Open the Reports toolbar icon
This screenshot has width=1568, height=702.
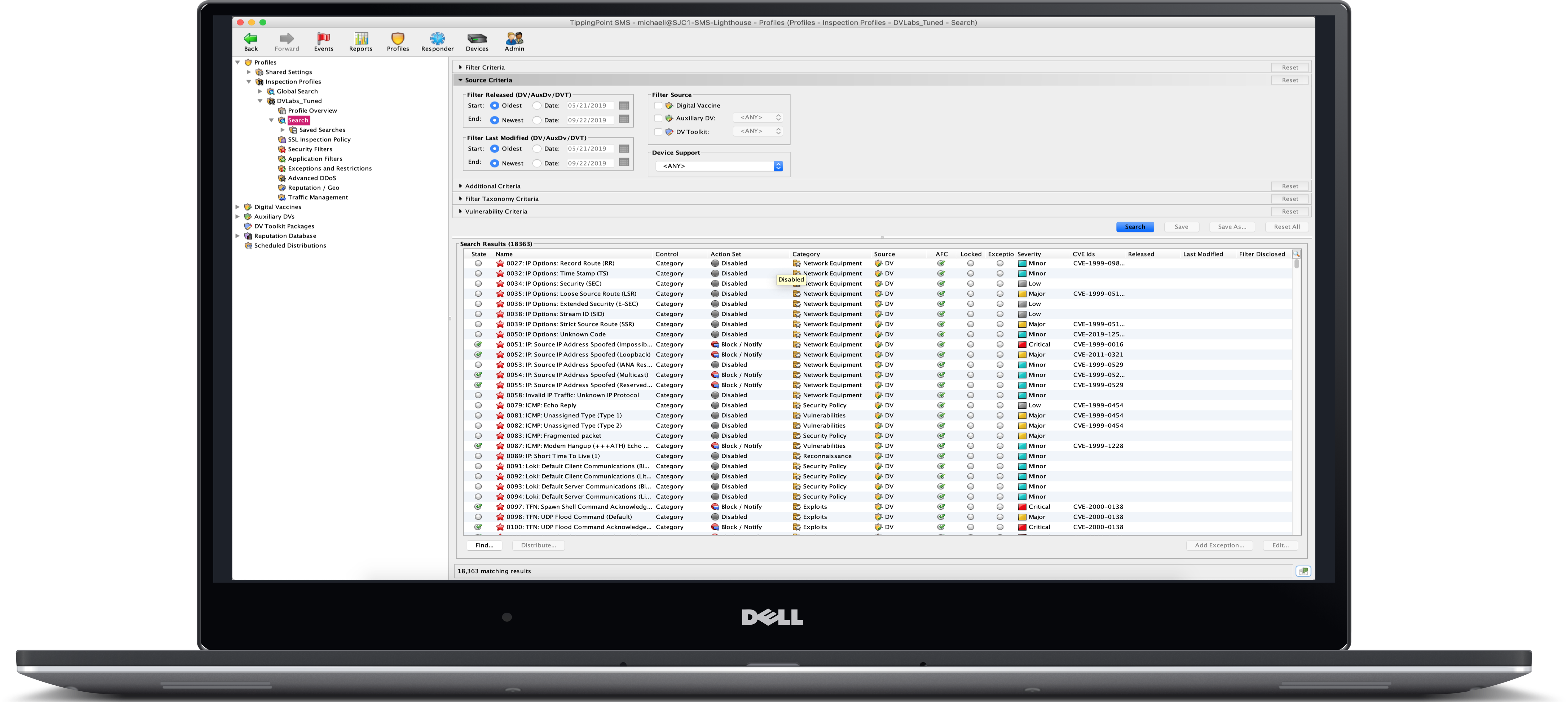[x=361, y=38]
